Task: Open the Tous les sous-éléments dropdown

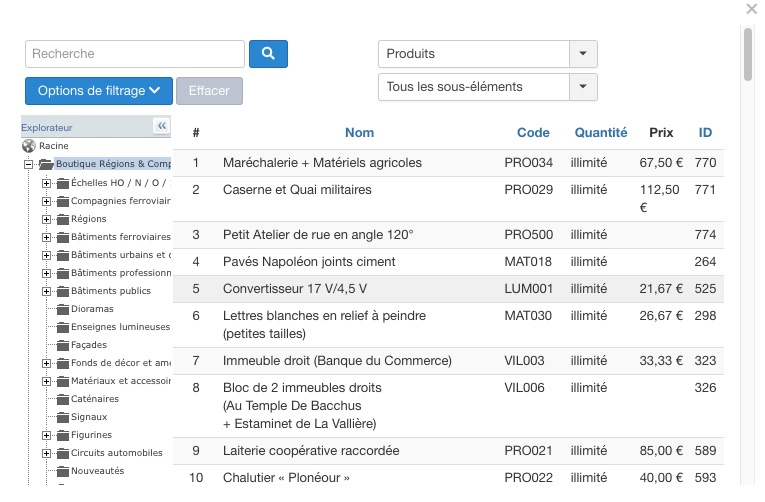Action: (583, 87)
